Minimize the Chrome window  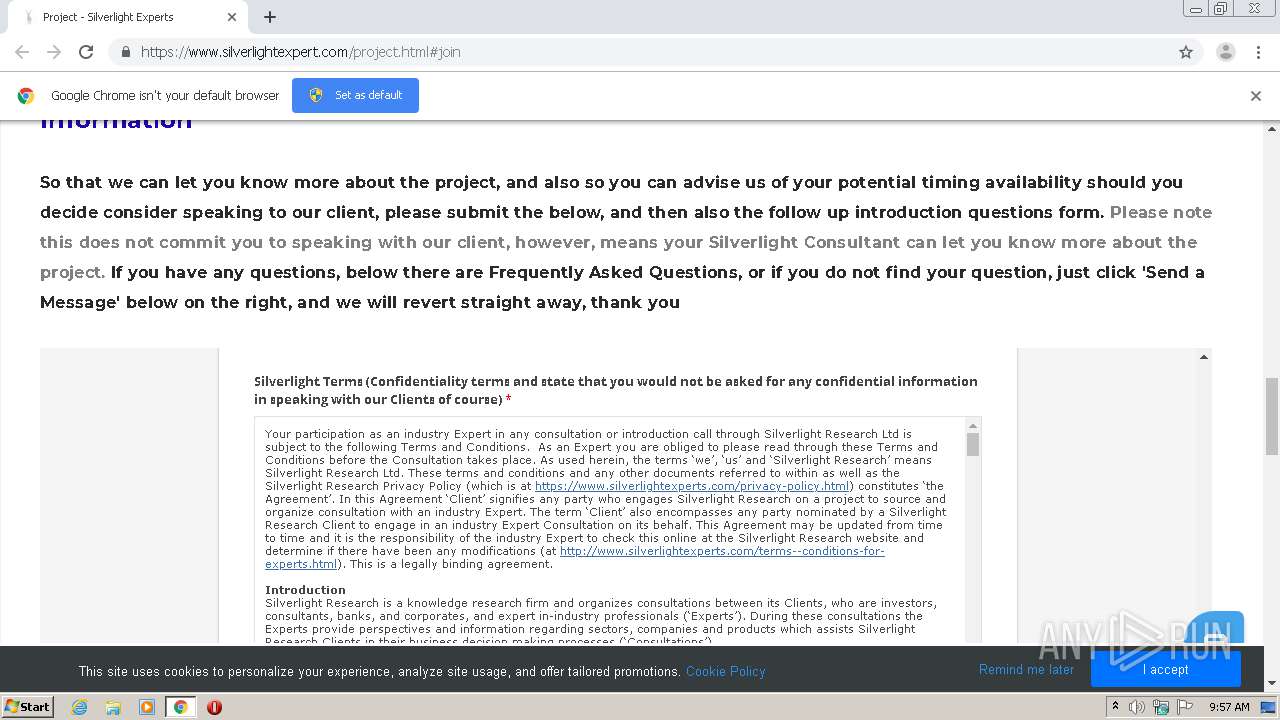click(1196, 9)
